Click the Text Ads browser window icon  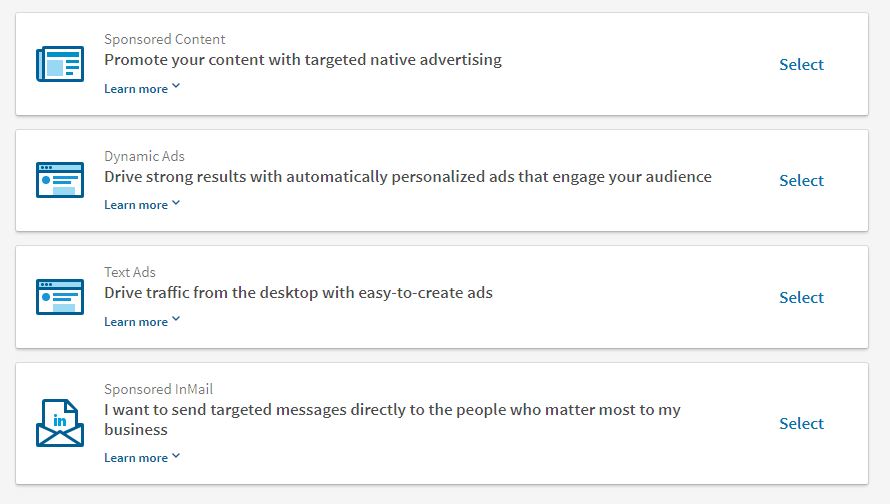tap(60, 297)
